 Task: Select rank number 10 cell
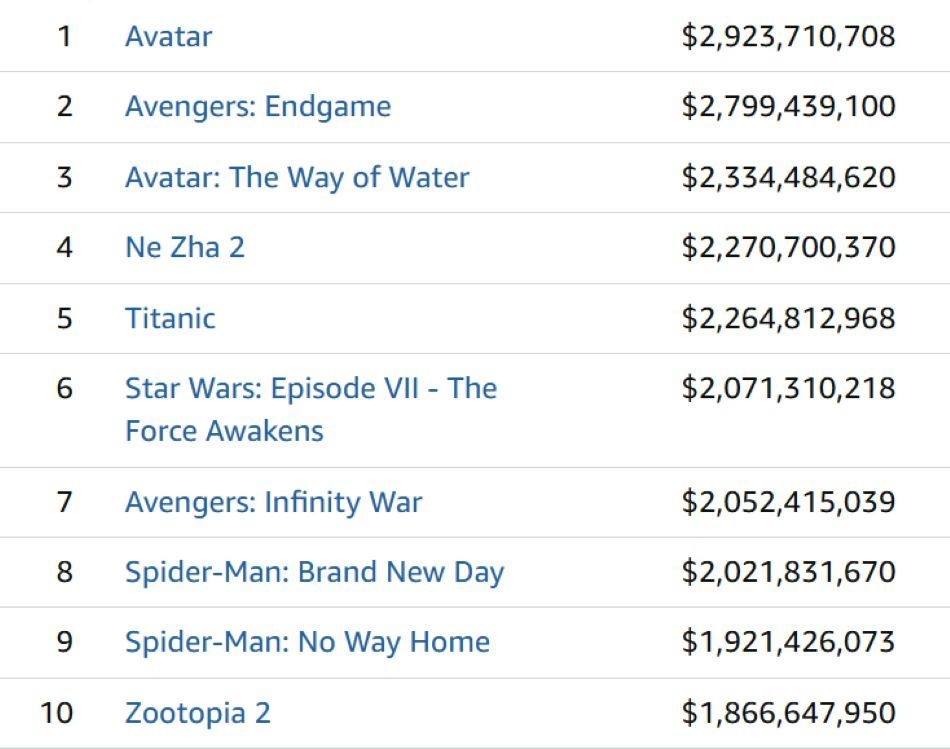click(x=56, y=713)
